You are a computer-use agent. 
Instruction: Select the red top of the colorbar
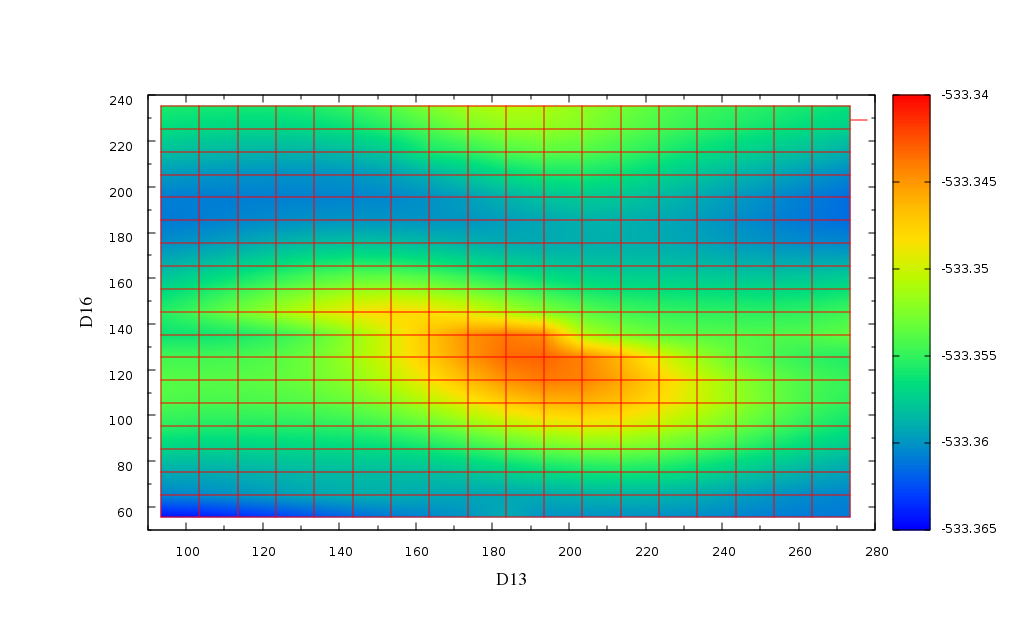point(911,104)
